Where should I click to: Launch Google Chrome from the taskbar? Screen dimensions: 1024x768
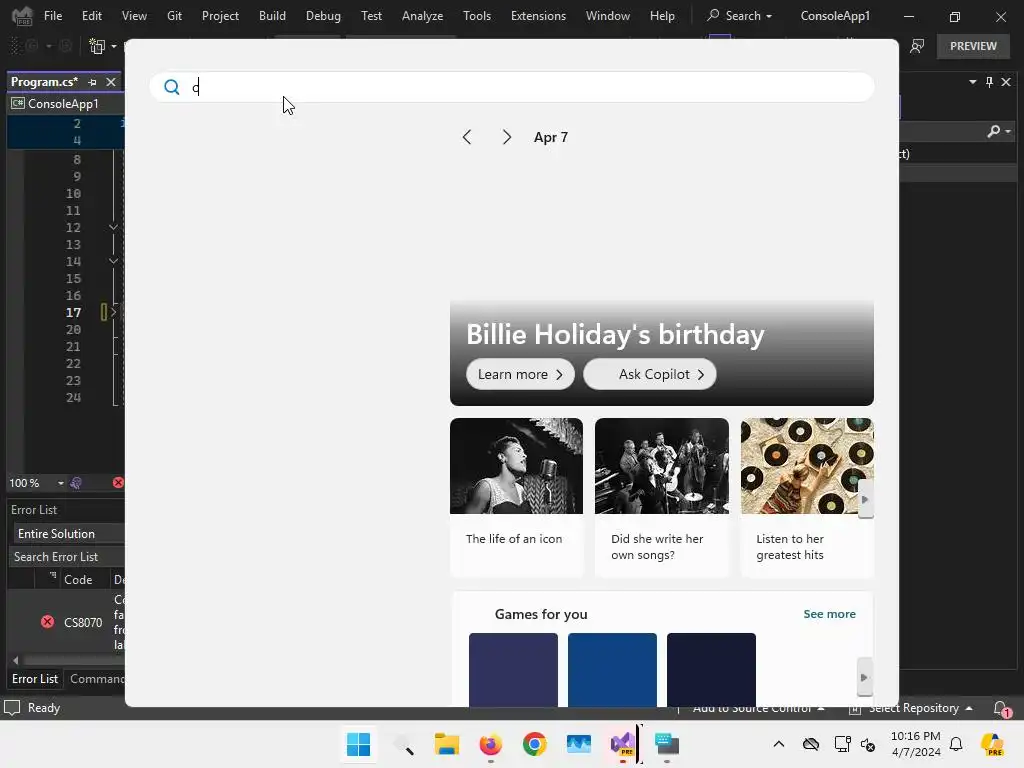click(x=534, y=744)
